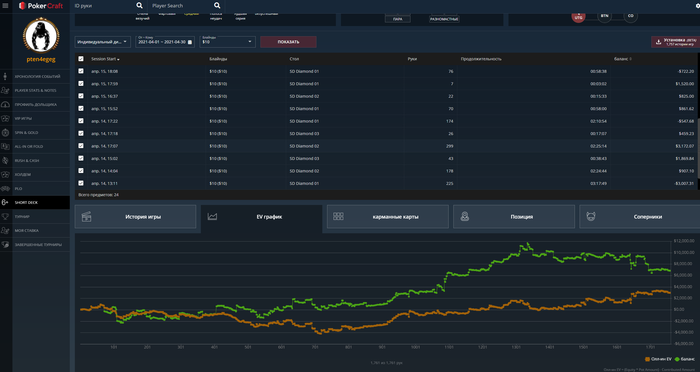700x372 pixels.
Task: Click the PokerCraft logo
Action: (x=41, y=6)
